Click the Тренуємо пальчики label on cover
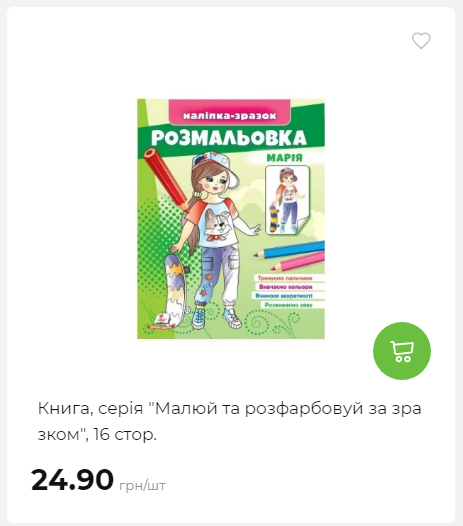The width and height of the screenshot is (463, 526). [x=285, y=278]
